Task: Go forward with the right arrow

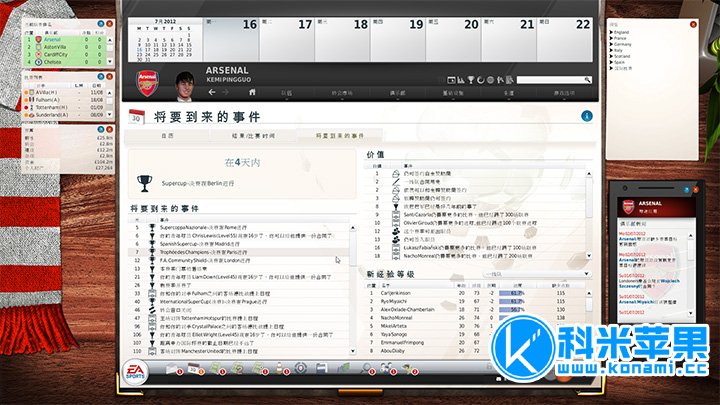Action: pyautogui.click(x=225, y=92)
